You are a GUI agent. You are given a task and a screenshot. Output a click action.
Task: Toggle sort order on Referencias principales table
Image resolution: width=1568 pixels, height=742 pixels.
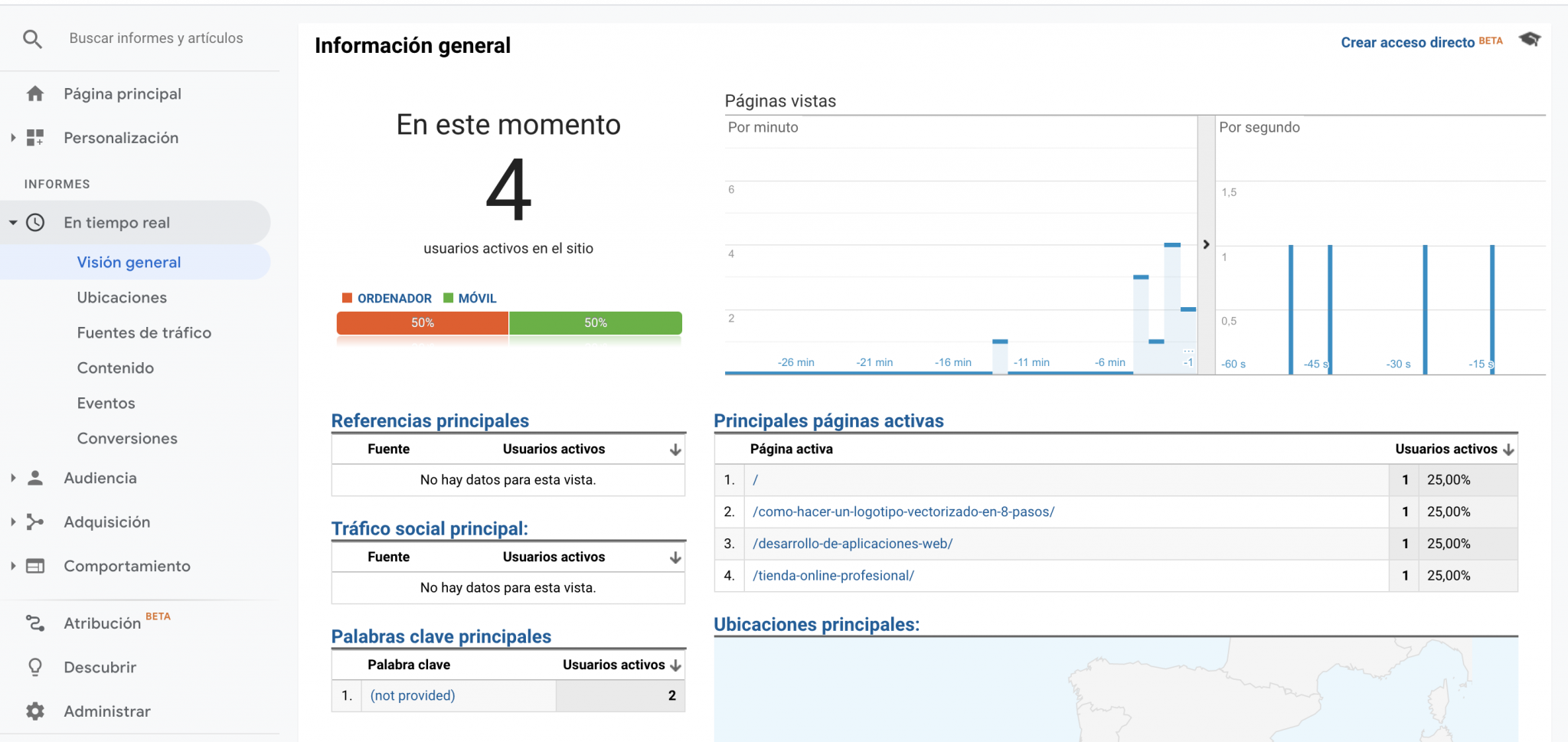(x=674, y=449)
